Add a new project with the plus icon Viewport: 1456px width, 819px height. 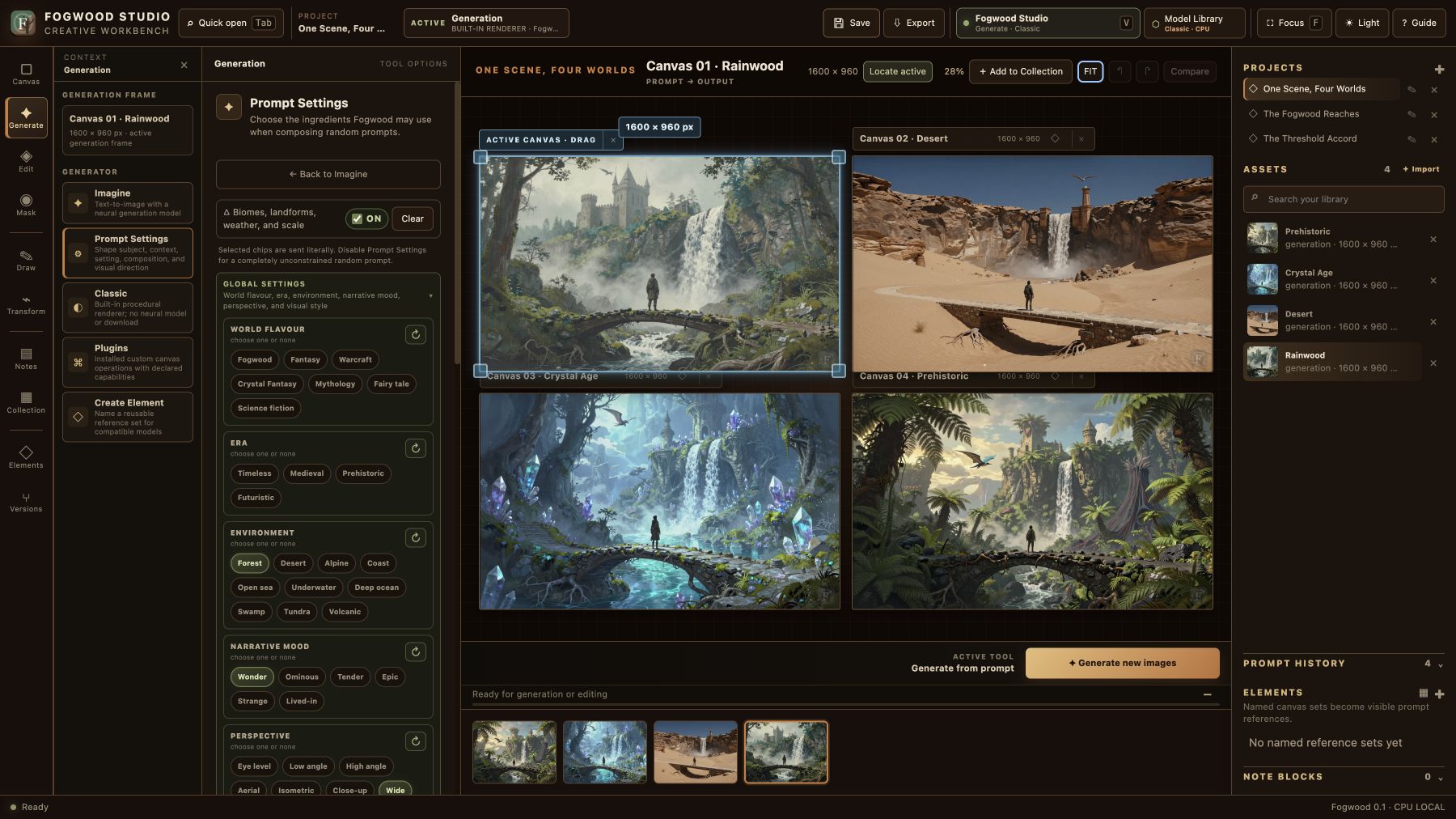1439,69
